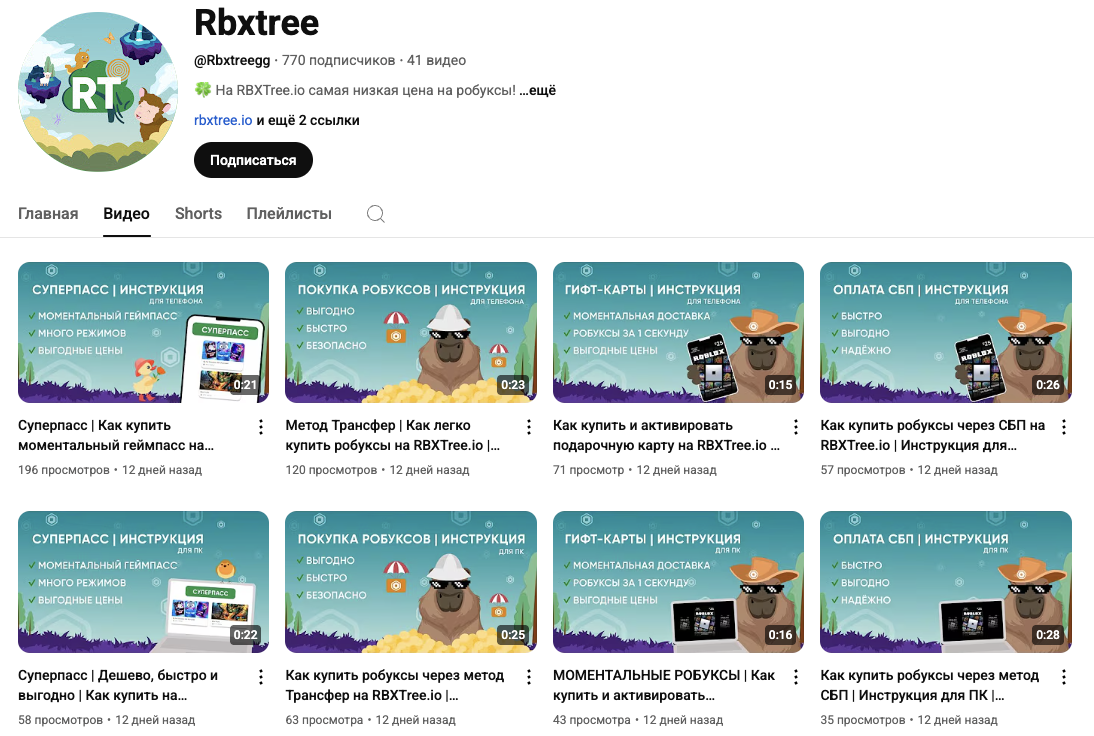1094x736 pixels.
Task: Open title 'Как купить робуксы через СБП на RBXTree.io'
Action: tap(933, 435)
